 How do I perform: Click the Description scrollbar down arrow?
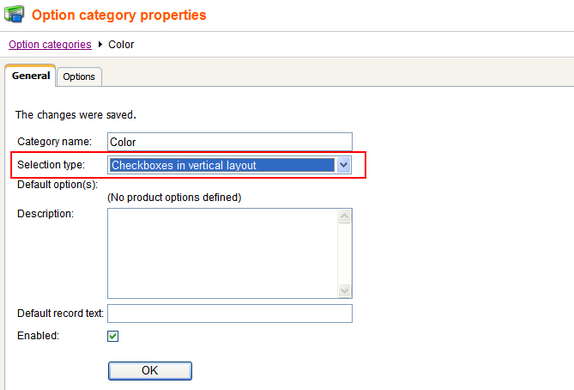pos(344,291)
